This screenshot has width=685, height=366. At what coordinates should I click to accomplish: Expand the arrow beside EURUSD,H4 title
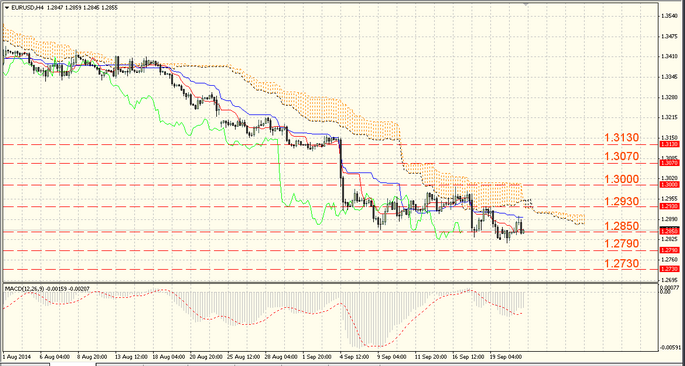pyautogui.click(x=7, y=8)
